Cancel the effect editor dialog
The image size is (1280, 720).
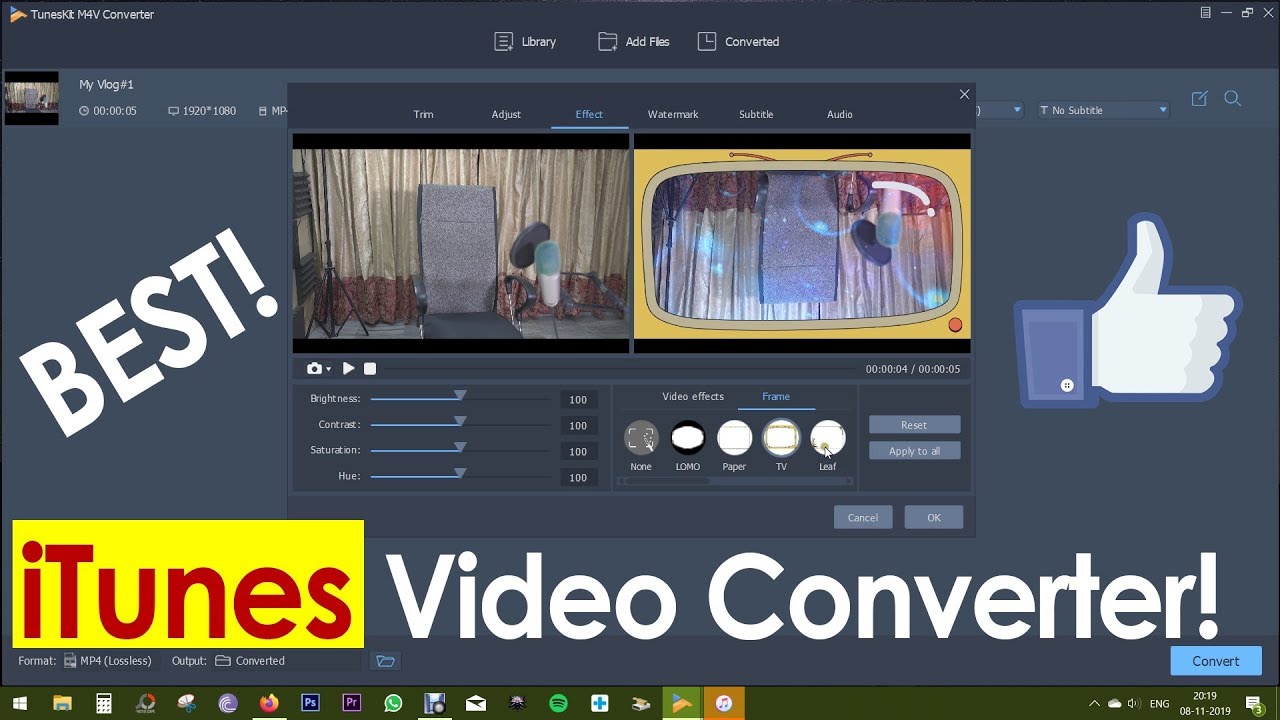[x=863, y=517]
